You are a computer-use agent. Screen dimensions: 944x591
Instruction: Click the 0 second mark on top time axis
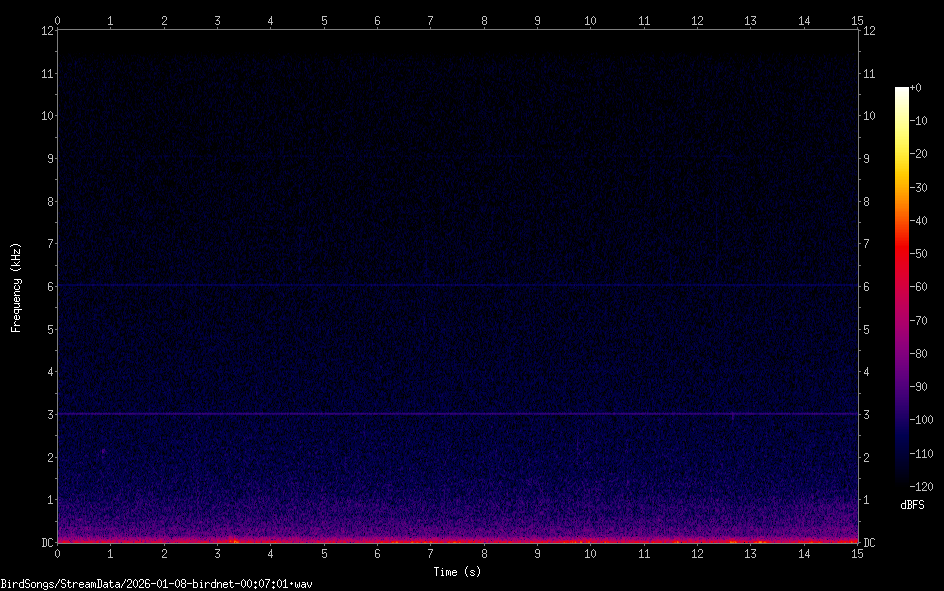[x=58, y=20]
